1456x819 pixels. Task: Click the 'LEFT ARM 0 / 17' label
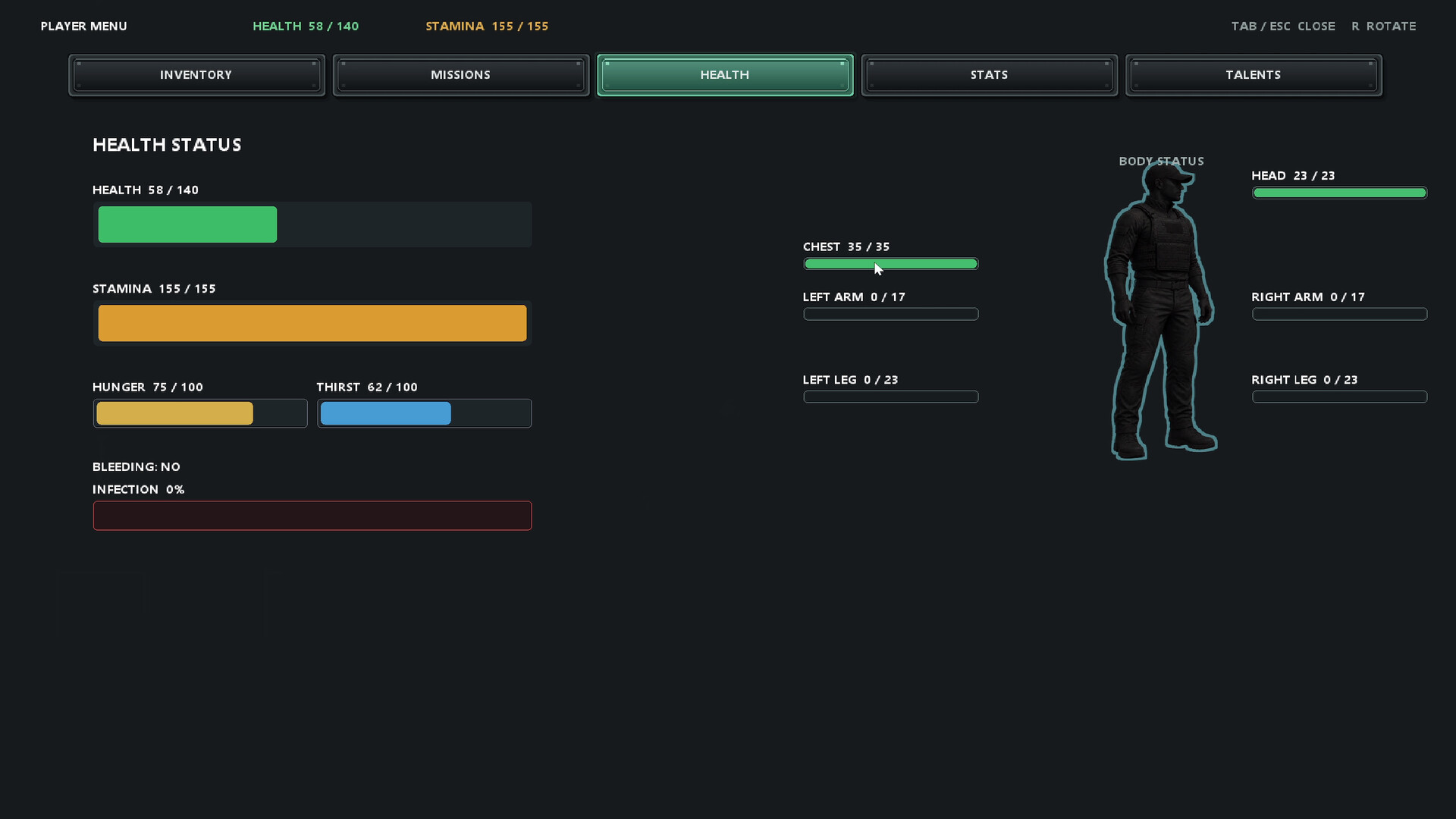pyautogui.click(x=854, y=297)
